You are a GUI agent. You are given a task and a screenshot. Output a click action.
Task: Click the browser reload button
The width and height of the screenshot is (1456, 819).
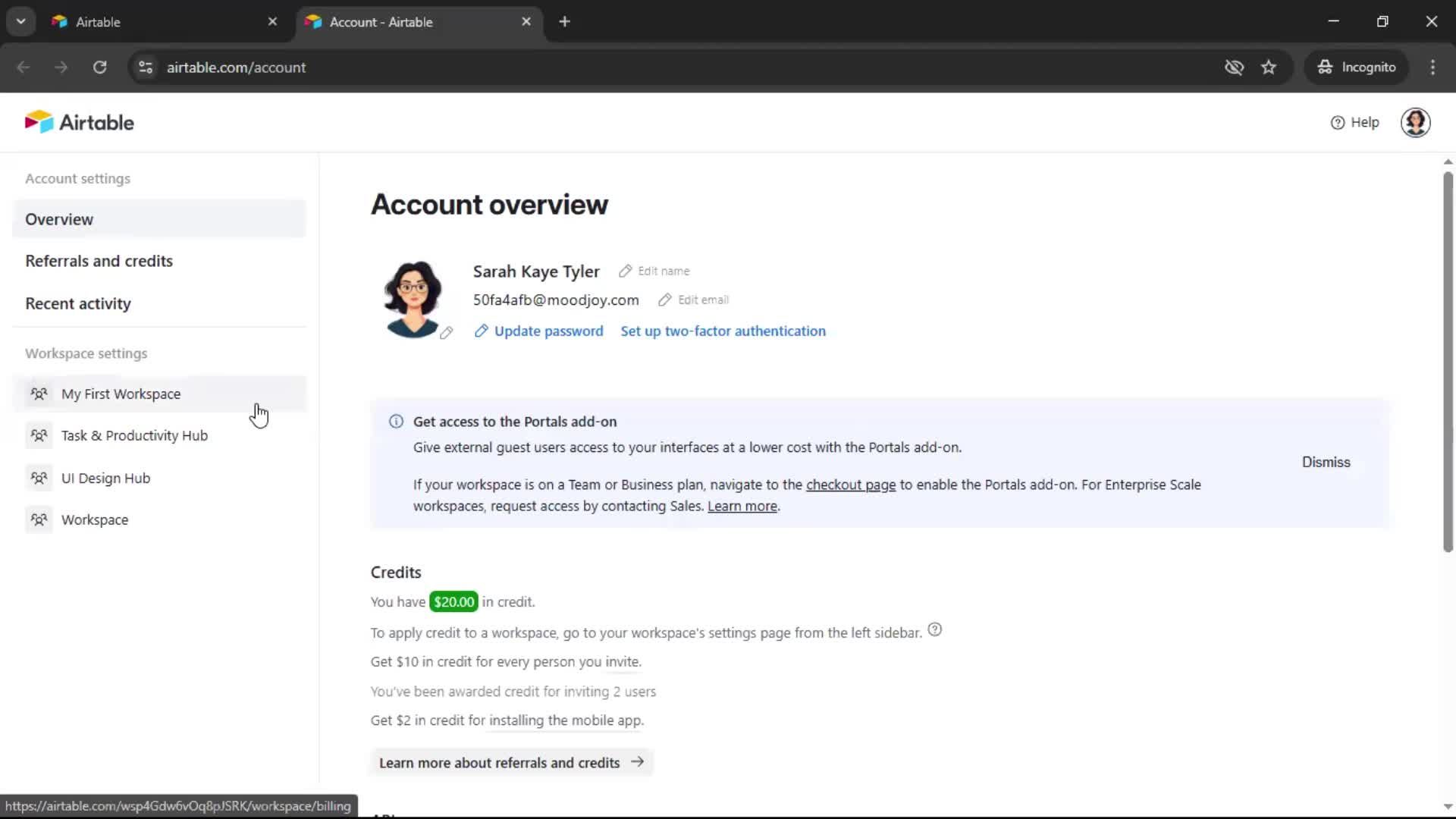coord(99,67)
